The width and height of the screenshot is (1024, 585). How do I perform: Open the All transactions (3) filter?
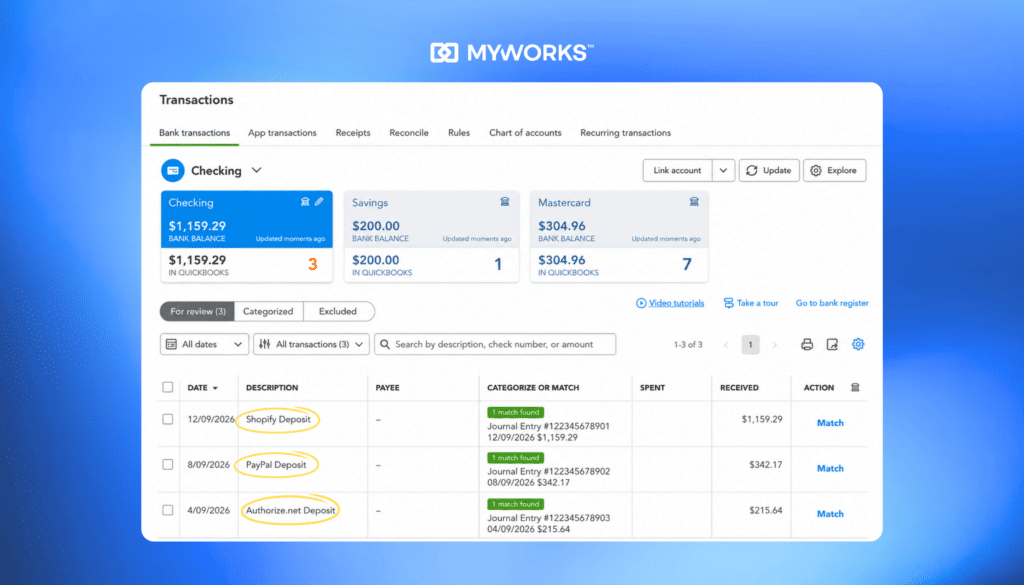click(x=312, y=344)
